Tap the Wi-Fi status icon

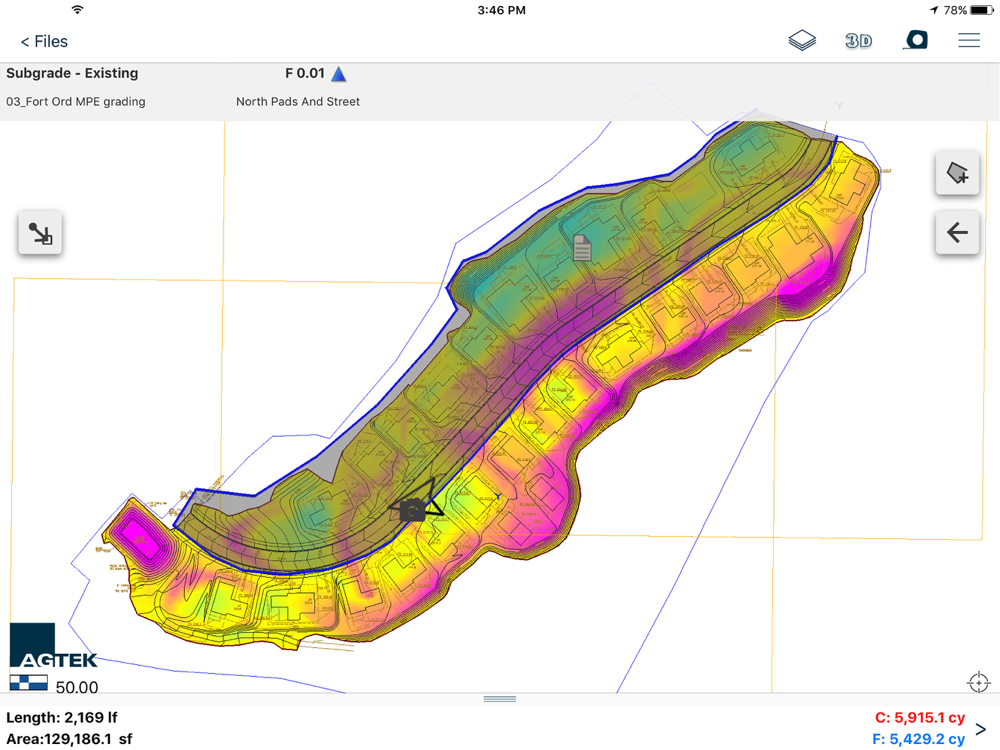[x=77, y=10]
